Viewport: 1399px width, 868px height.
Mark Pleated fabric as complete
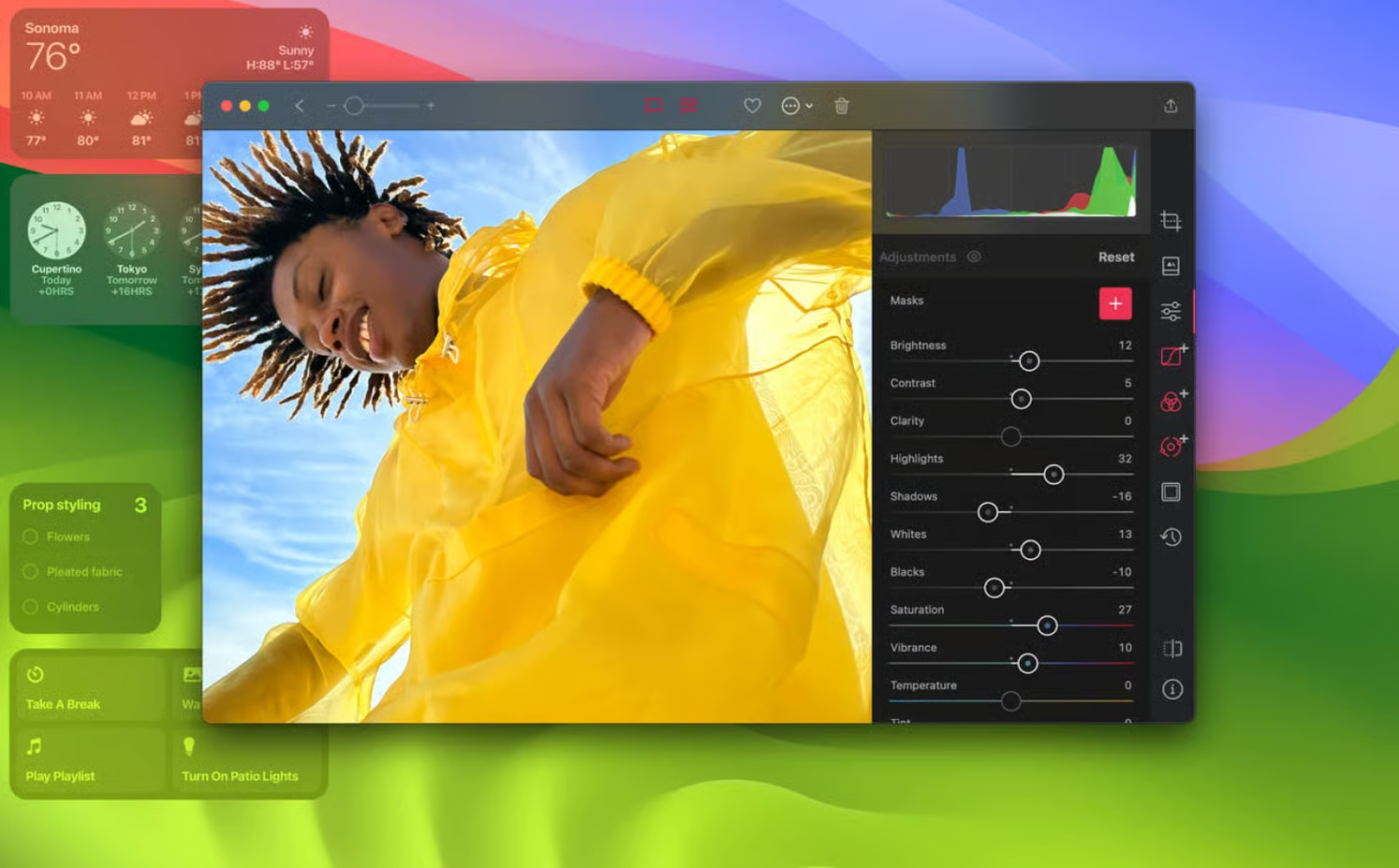pyautogui.click(x=29, y=571)
